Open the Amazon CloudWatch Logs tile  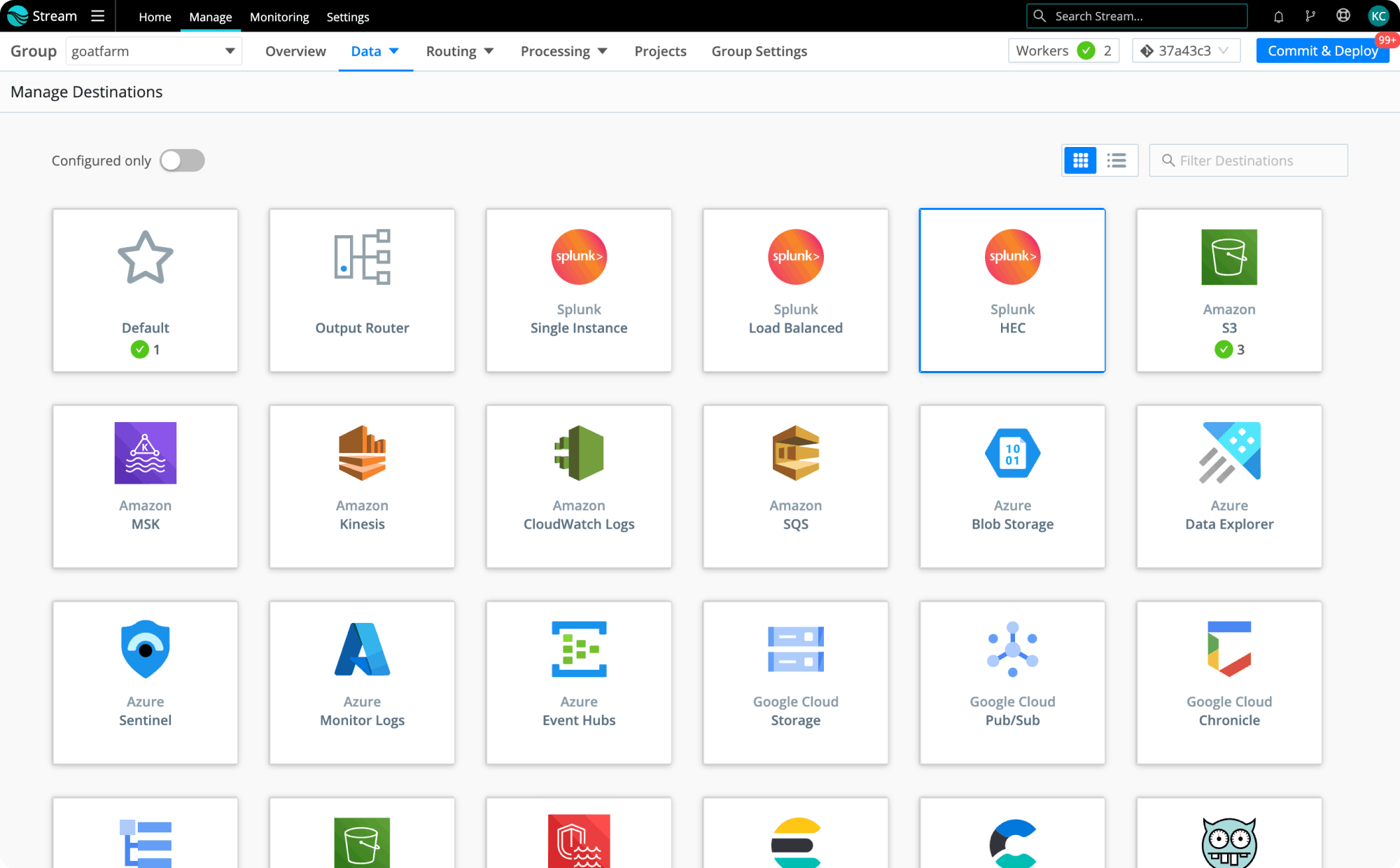click(579, 486)
